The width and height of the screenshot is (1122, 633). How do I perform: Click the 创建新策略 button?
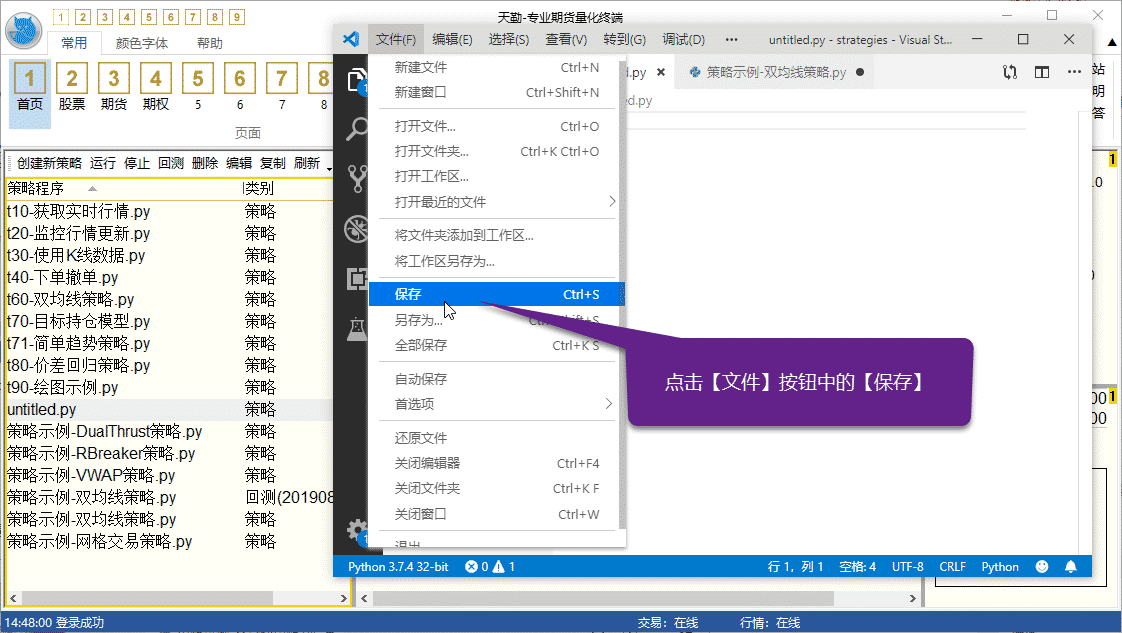click(49, 163)
